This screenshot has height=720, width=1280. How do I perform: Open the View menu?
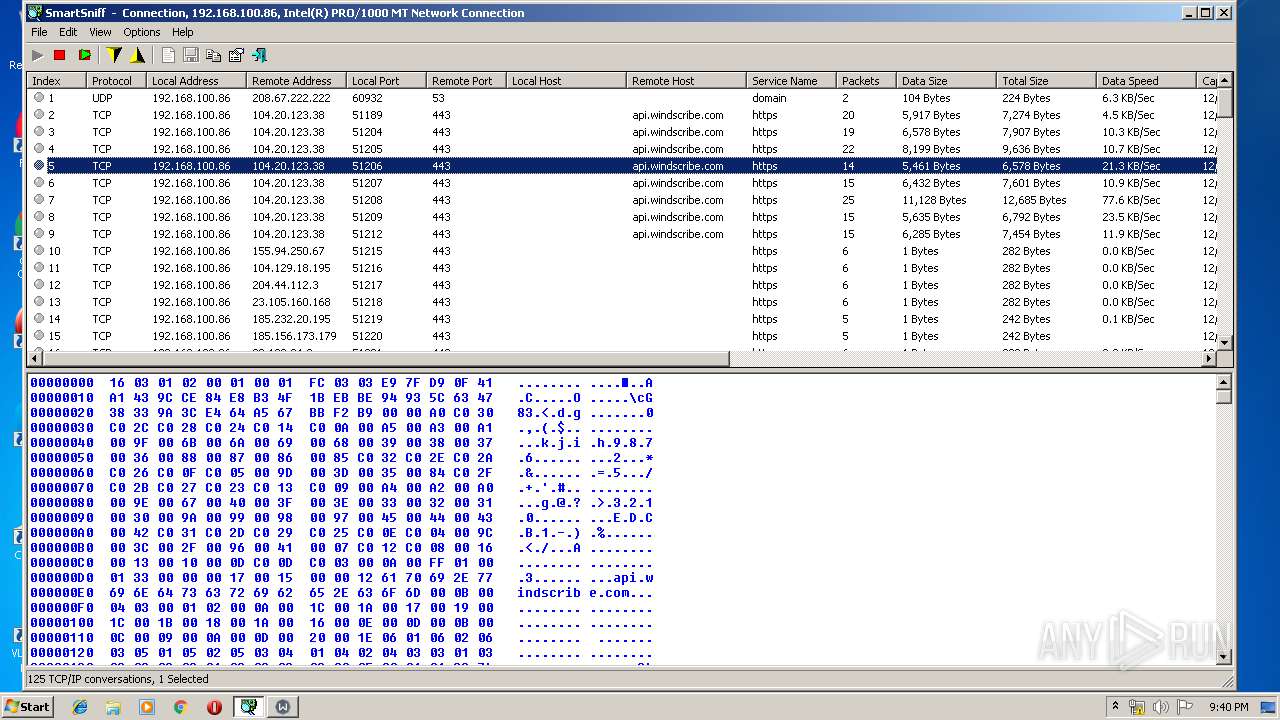[x=100, y=32]
